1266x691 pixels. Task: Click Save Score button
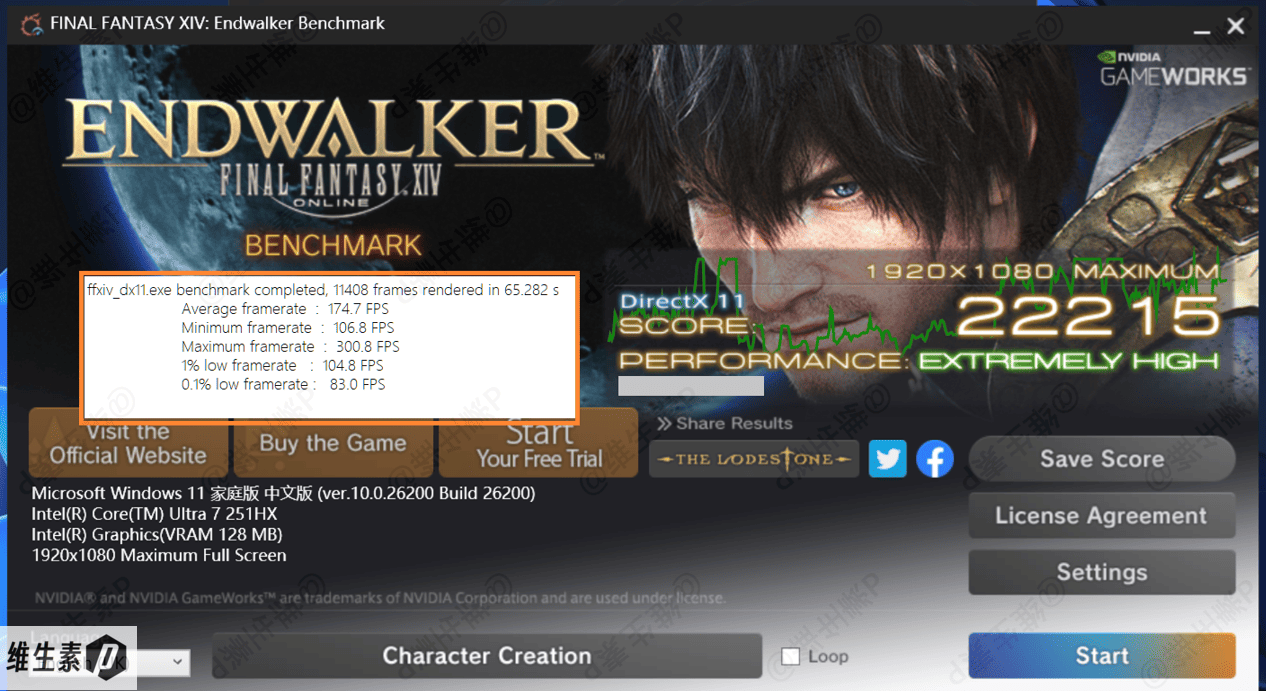(x=1102, y=459)
